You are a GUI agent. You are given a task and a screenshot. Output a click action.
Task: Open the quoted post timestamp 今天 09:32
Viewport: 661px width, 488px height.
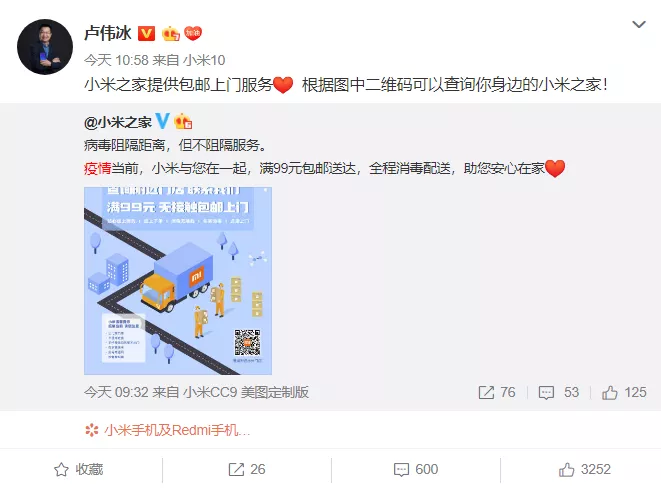point(116,392)
